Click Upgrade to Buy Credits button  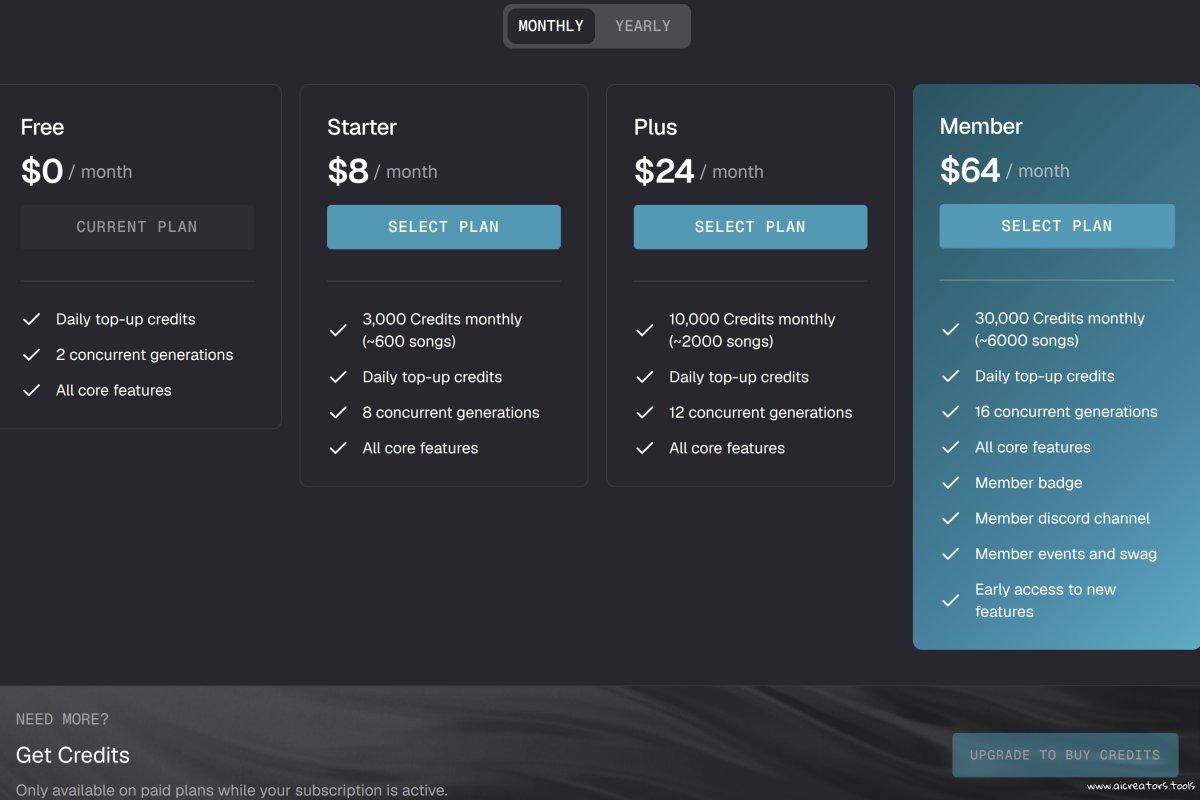[x=1064, y=755]
